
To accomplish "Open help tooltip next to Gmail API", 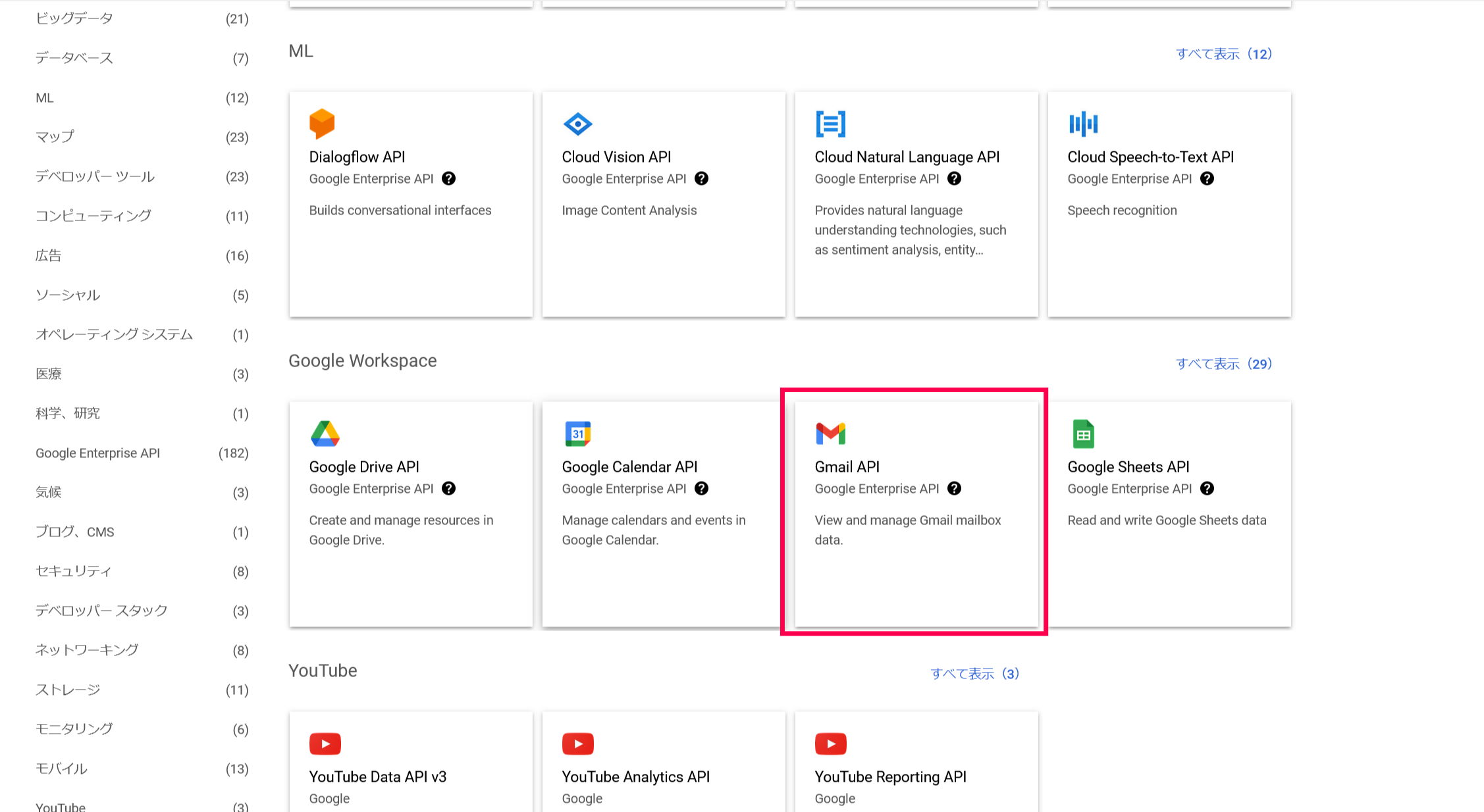I will [x=954, y=488].
